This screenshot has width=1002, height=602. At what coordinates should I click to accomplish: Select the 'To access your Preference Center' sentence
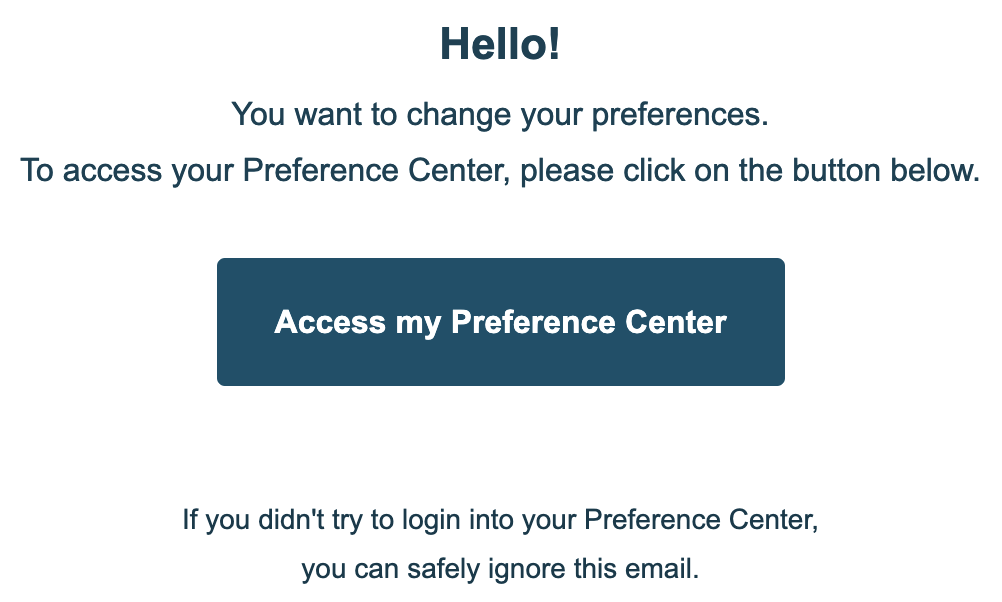point(500,170)
